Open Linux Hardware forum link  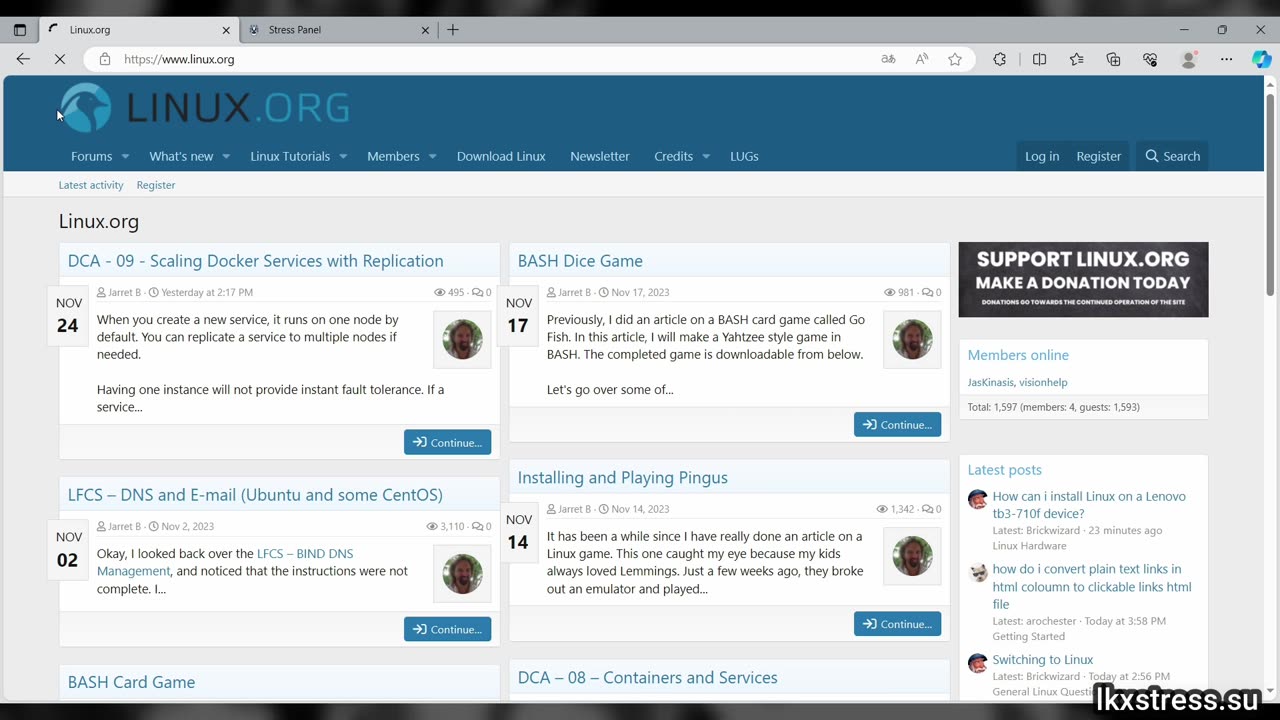[1029, 546]
